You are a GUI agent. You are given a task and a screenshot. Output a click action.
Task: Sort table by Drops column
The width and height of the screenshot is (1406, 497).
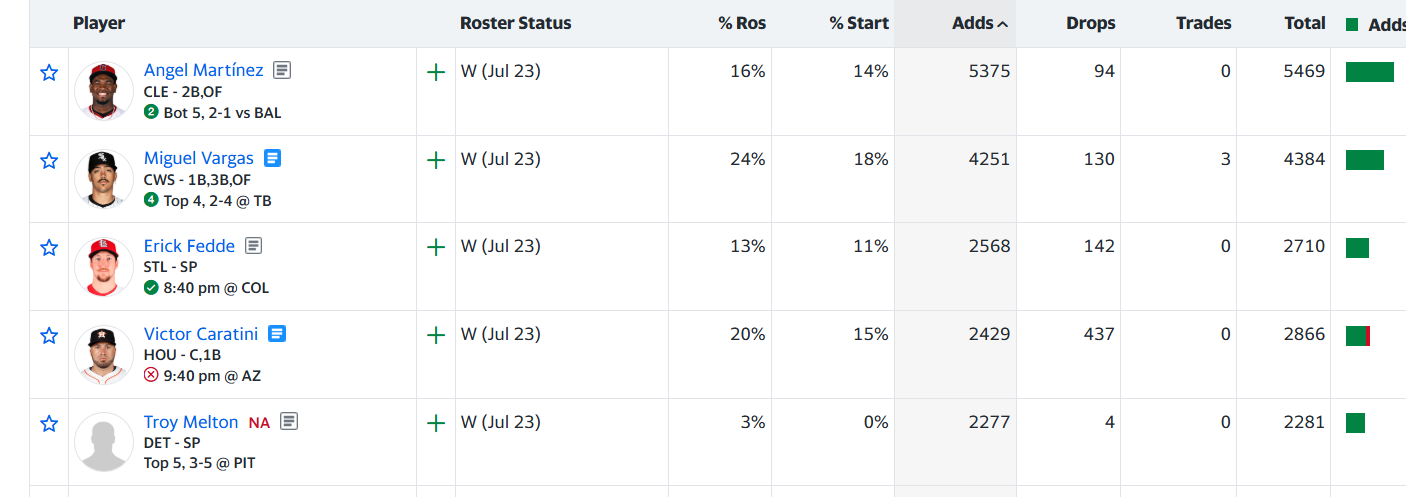1090,23
